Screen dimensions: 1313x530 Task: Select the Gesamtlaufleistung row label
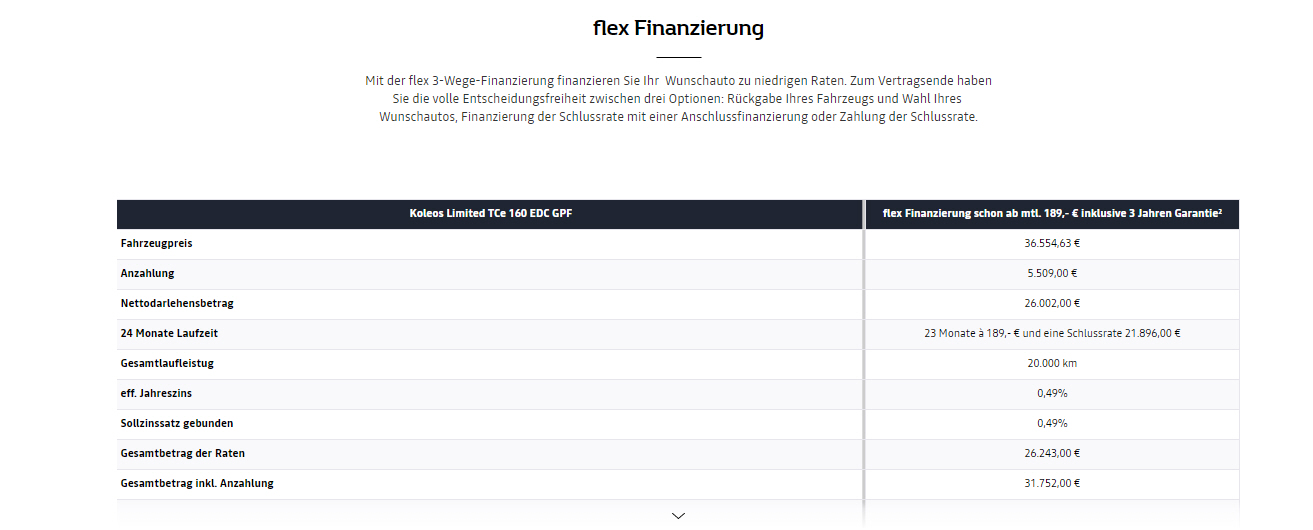coord(167,363)
